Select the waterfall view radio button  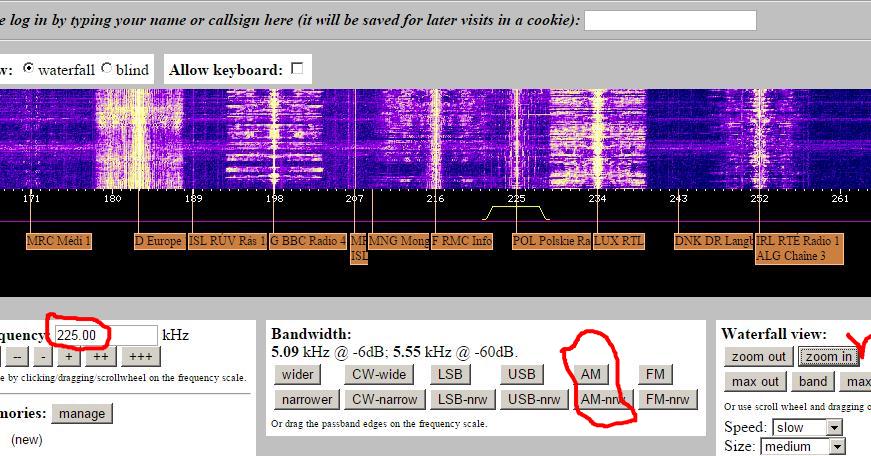point(28,68)
